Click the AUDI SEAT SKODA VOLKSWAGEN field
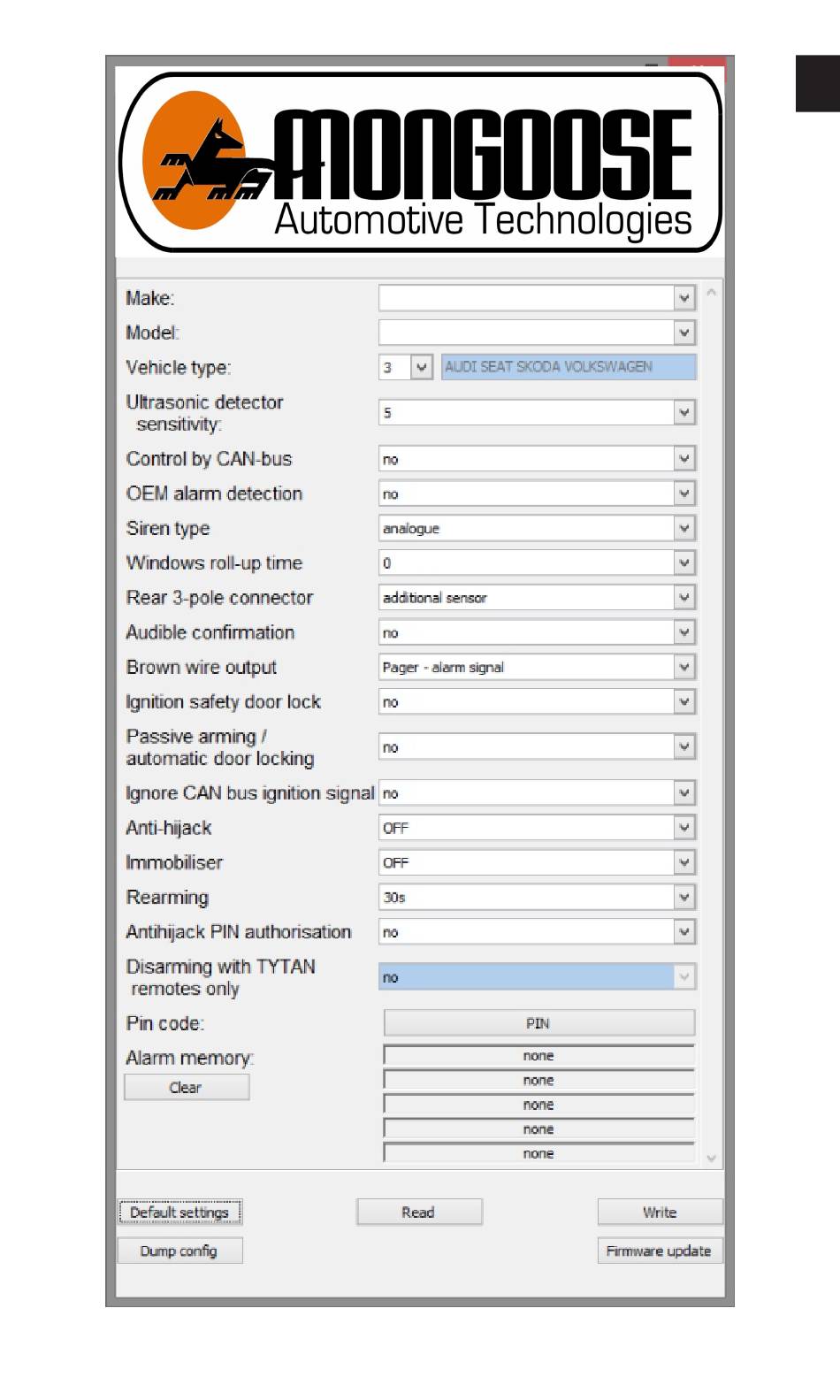 pos(569,367)
